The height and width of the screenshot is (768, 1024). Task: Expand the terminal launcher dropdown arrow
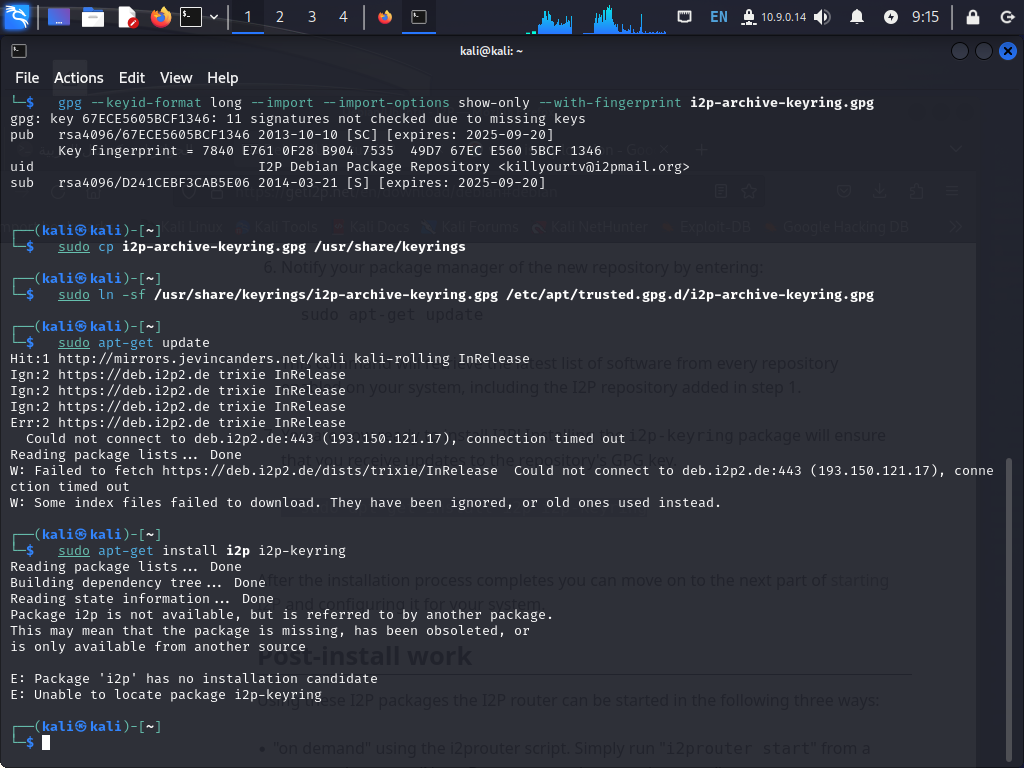pos(214,17)
